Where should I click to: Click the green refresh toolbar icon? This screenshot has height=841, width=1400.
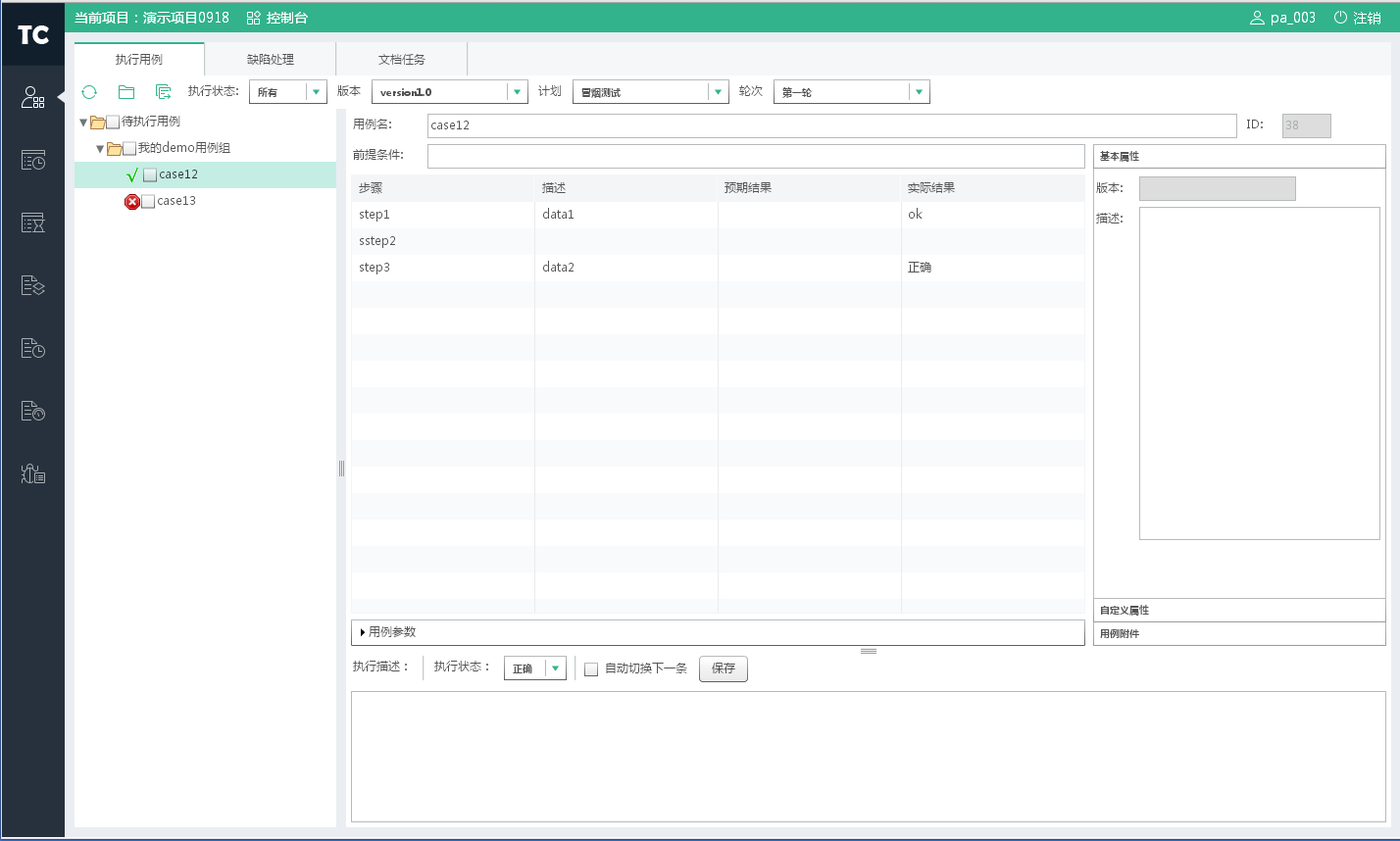tap(89, 91)
